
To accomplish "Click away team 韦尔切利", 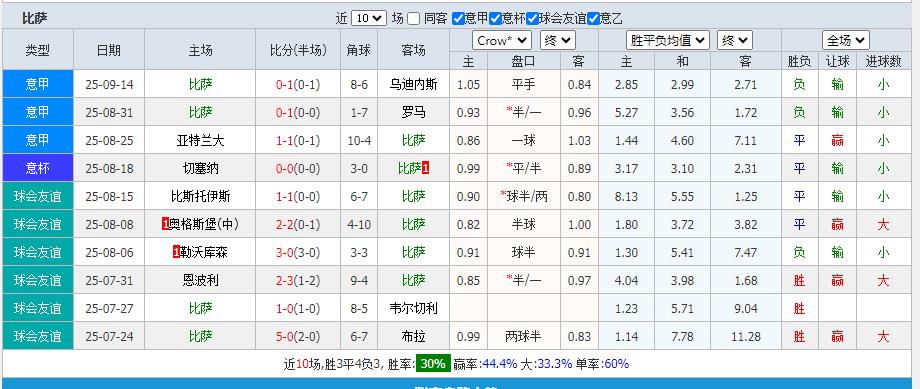I will [414, 308].
